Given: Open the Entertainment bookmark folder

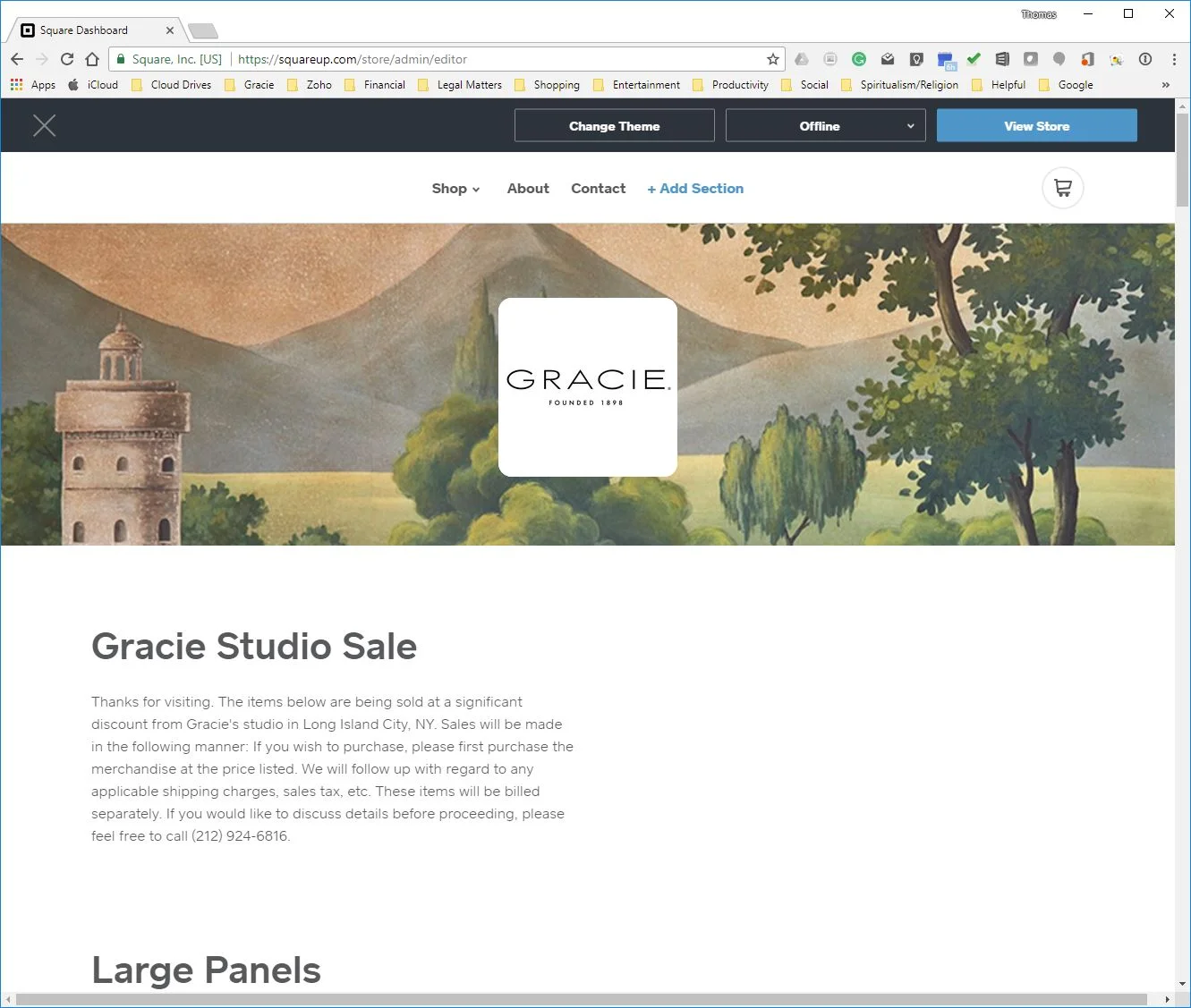Looking at the screenshot, I should [637, 85].
